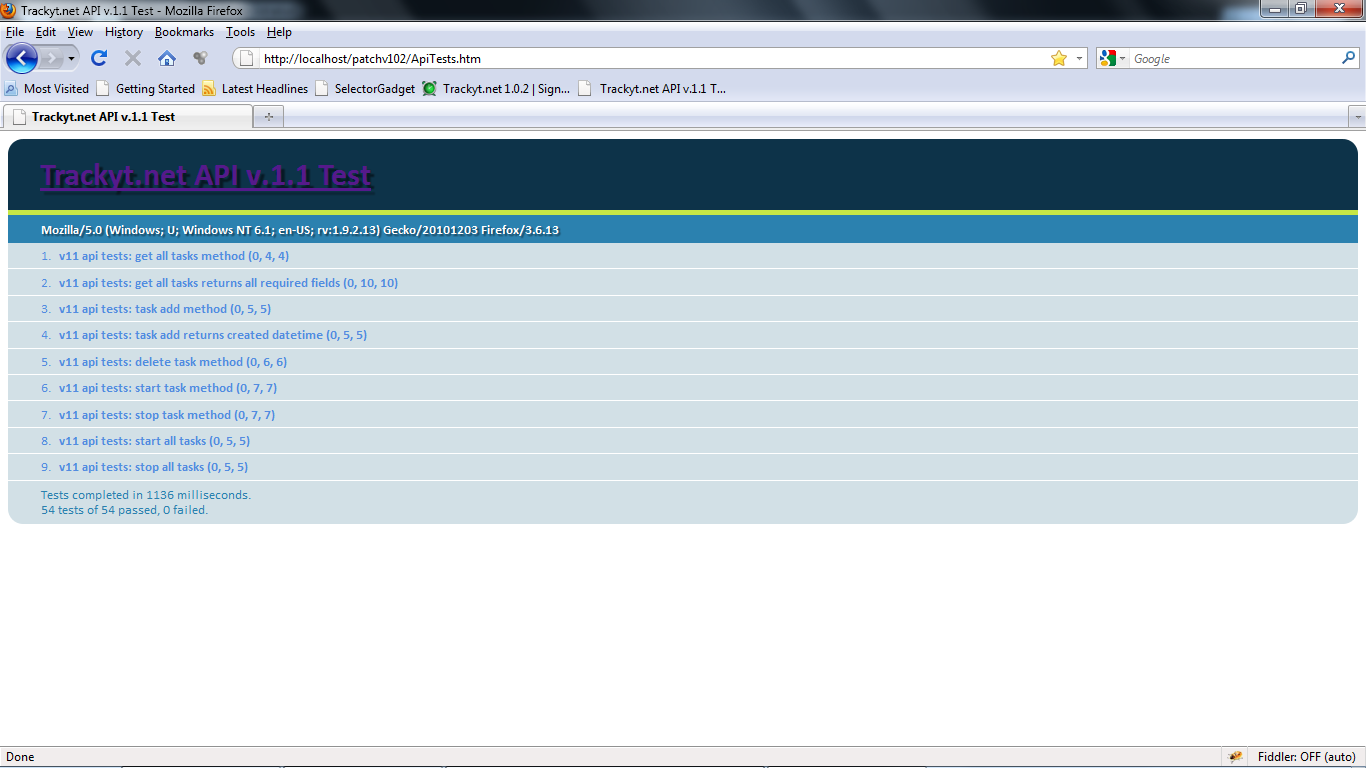Click the Stop loading button
1366x768 pixels.
(133, 58)
